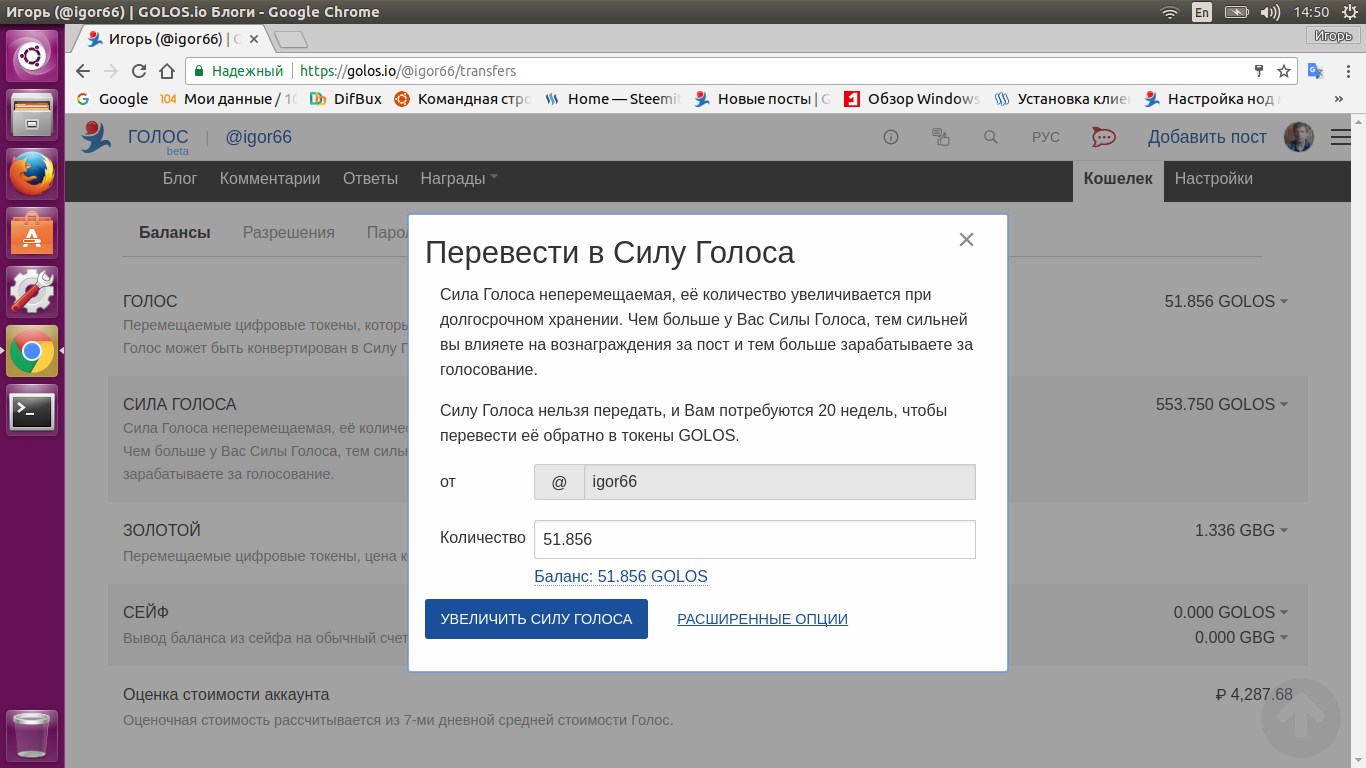The width and height of the screenshot is (1366, 768).
Task: Expand the 51.856 GOLOS balance dropdown
Action: tap(1226, 301)
